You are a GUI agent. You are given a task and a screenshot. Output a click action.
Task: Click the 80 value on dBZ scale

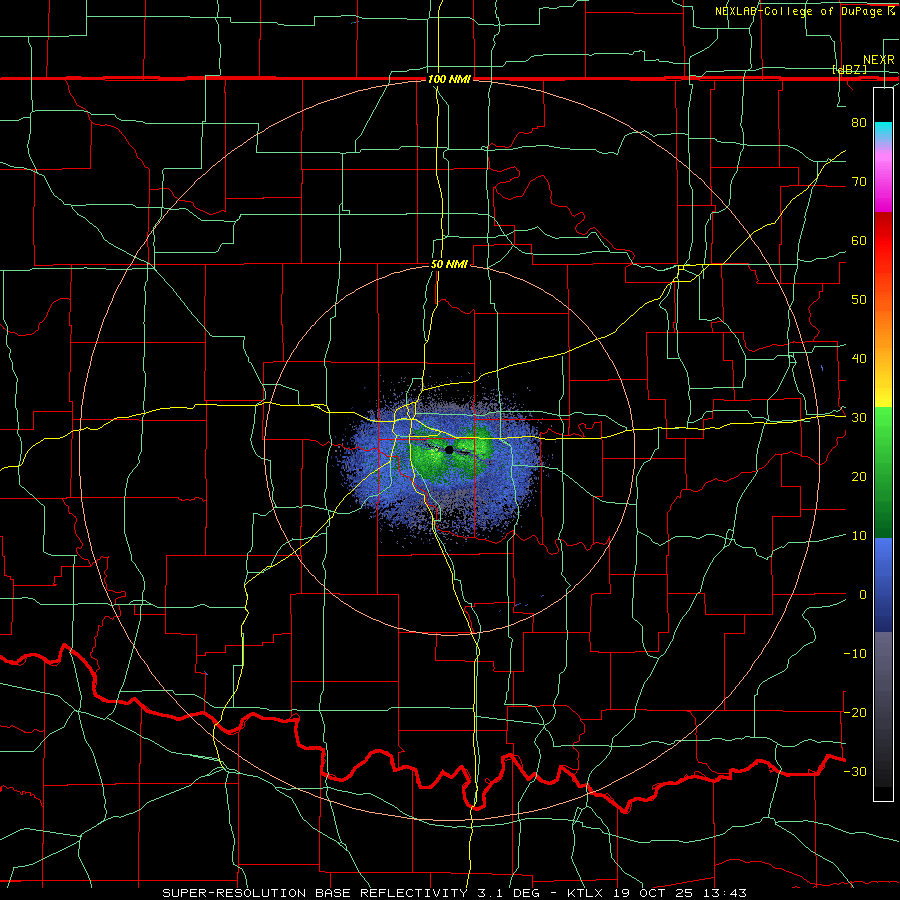pos(859,122)
